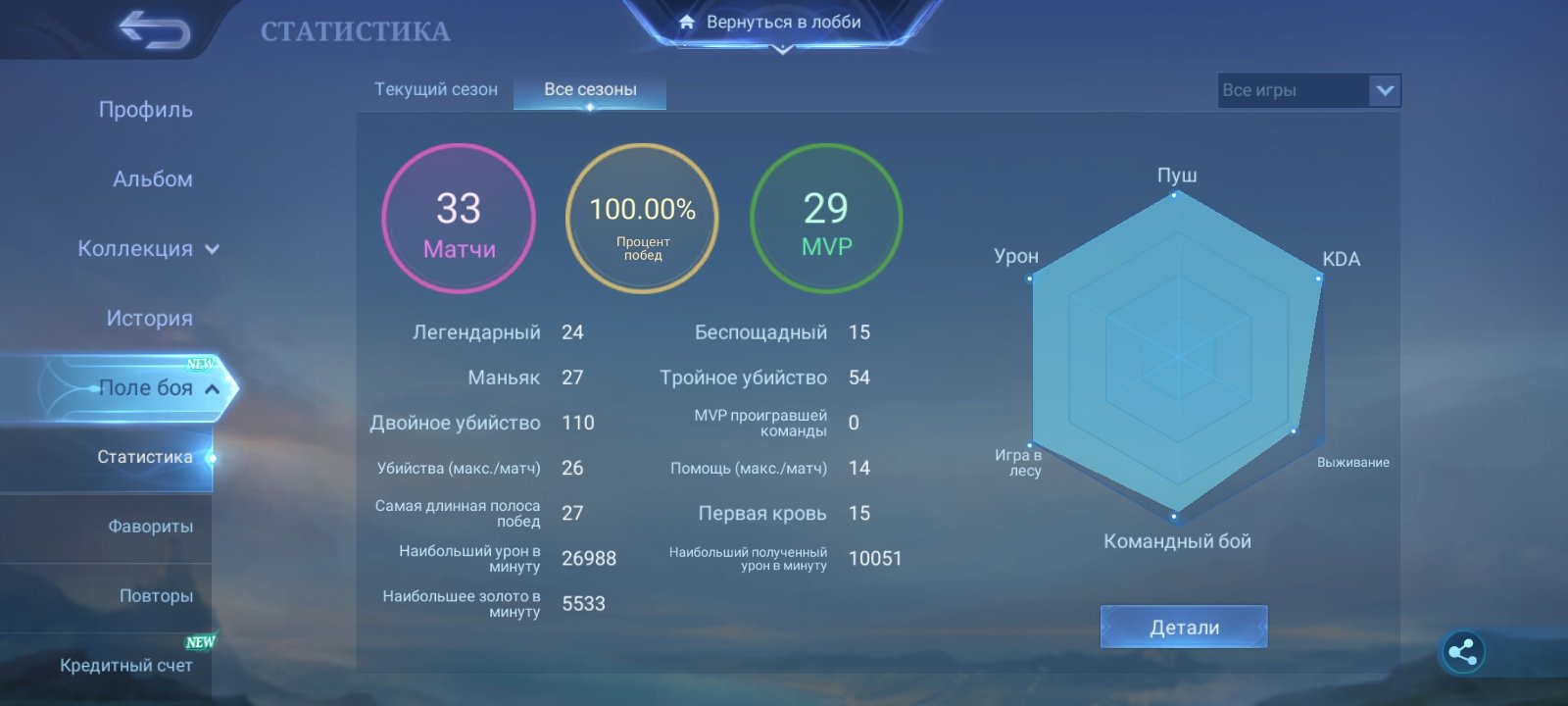Click the back arrow icon

click(x=155, y=30)
